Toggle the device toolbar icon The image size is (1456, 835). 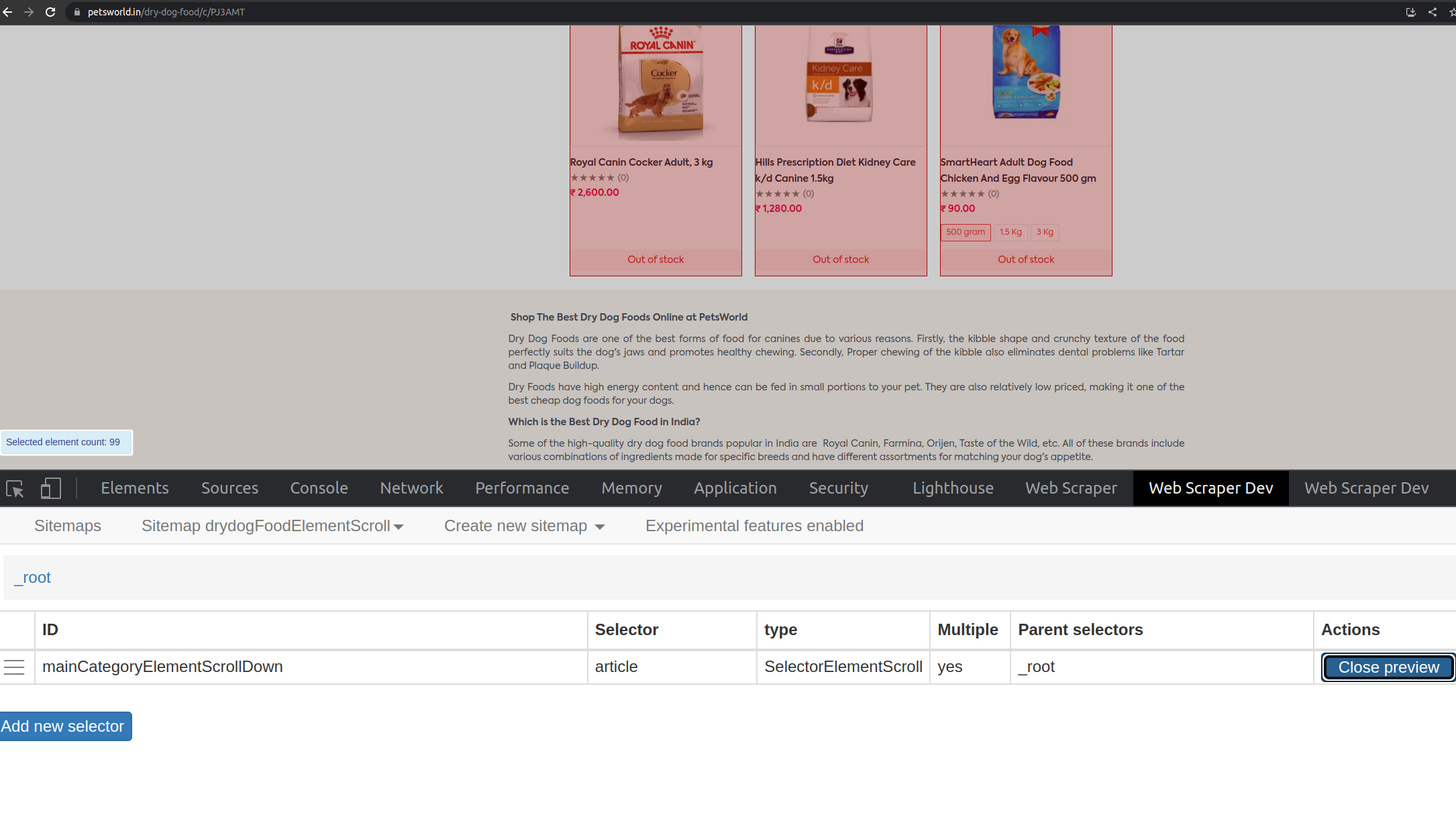click(50, 488)
